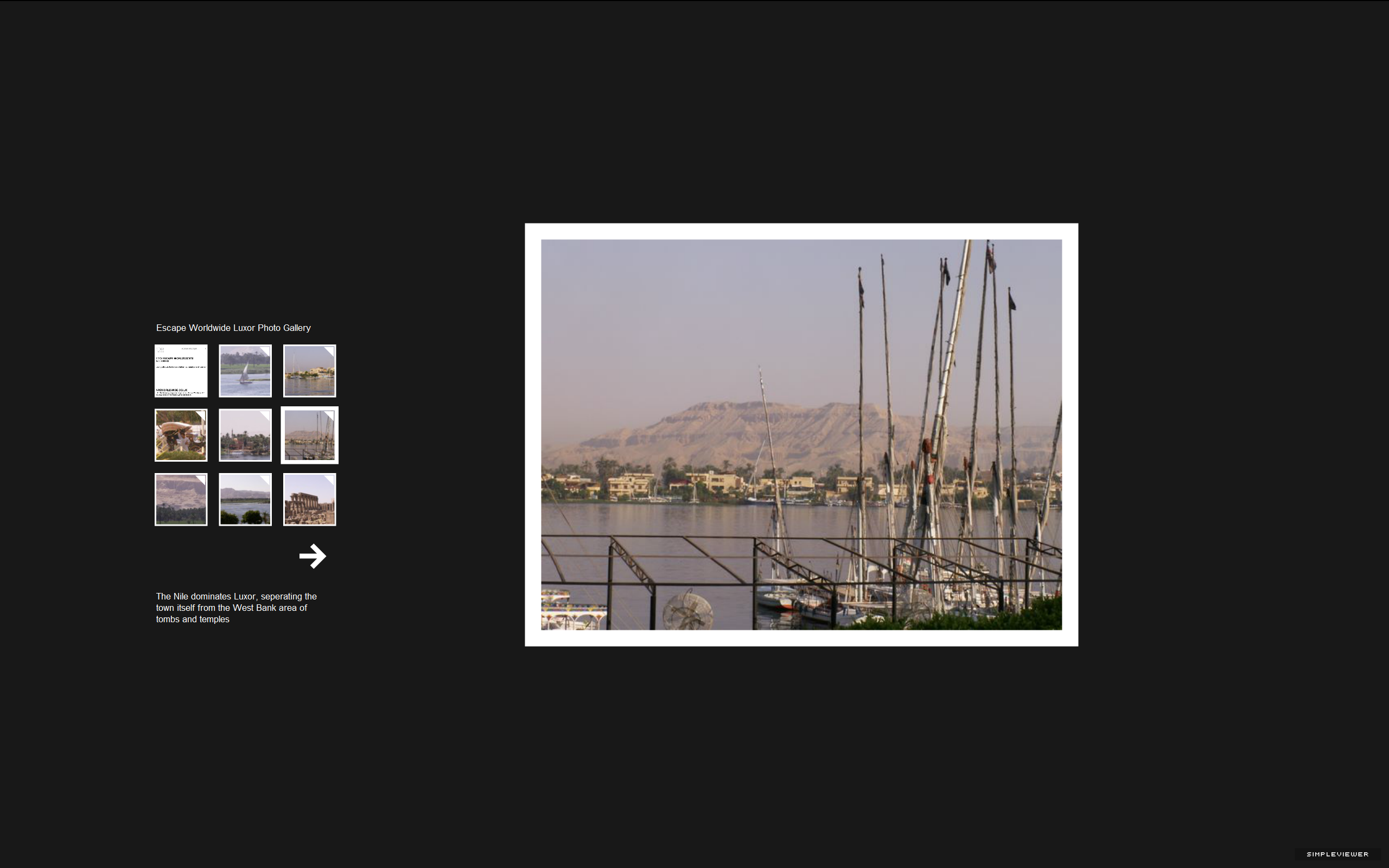Select the minaret among palms thumbnail
Viewport: 1389px width, 868px height.
[x=245, y=435]
